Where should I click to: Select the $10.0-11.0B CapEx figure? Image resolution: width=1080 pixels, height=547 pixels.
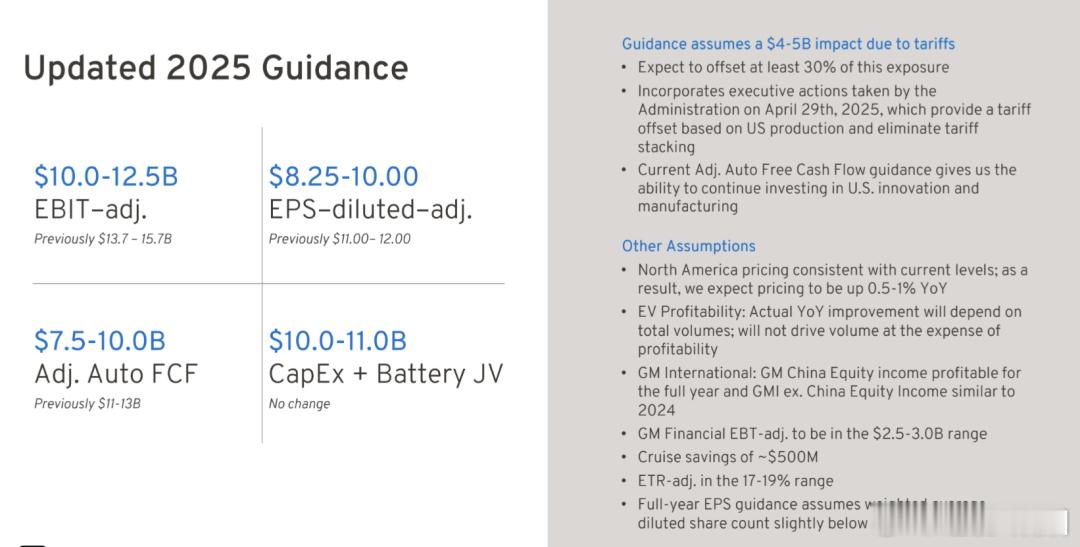point(338,341)
